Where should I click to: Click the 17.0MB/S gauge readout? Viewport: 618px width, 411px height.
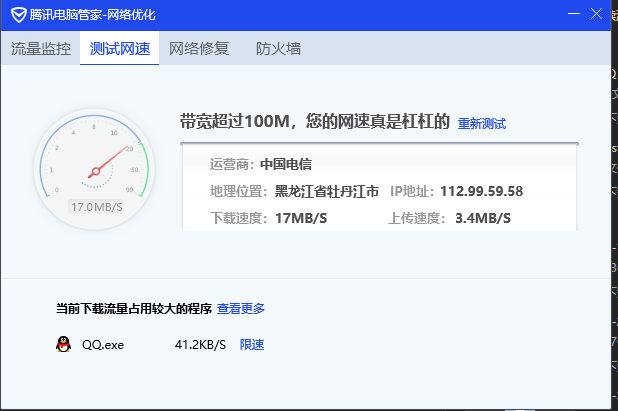click(96, 207)
